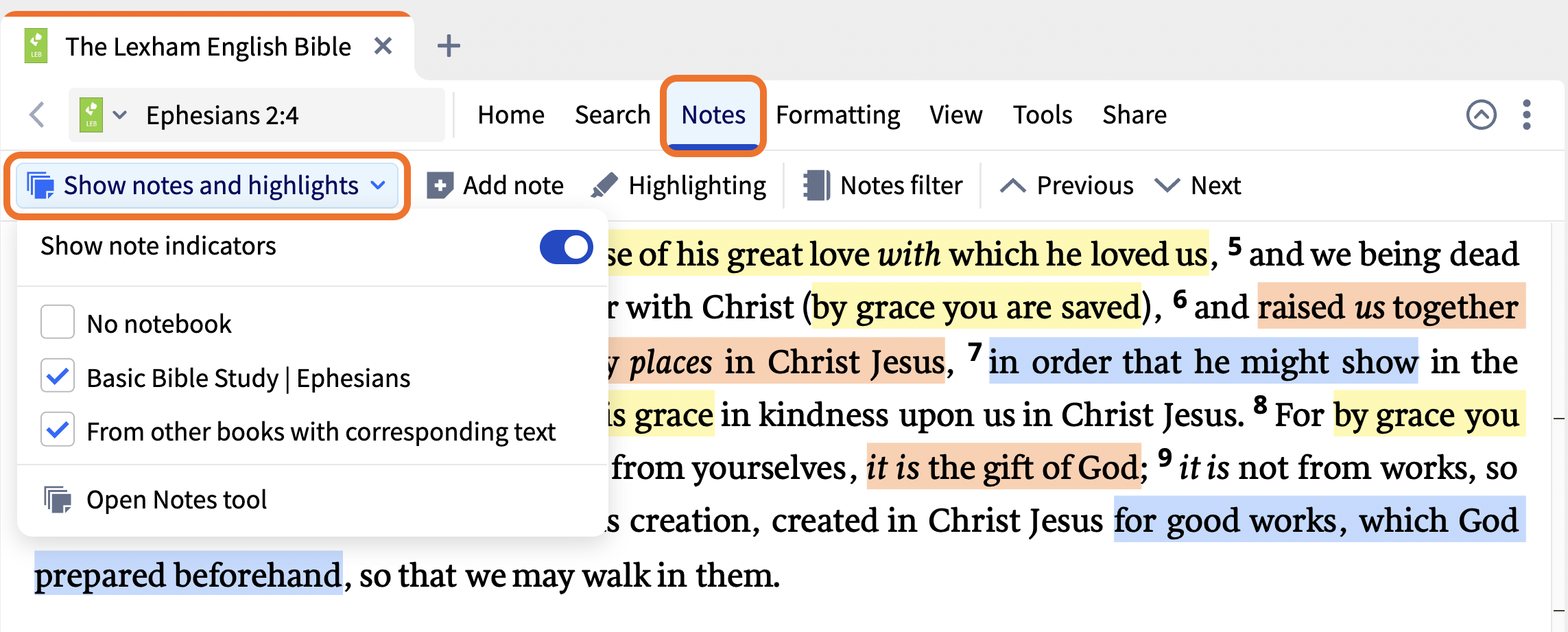
Task: Click the Ephesians 2:4 reference box
Action: click(257, 115)
